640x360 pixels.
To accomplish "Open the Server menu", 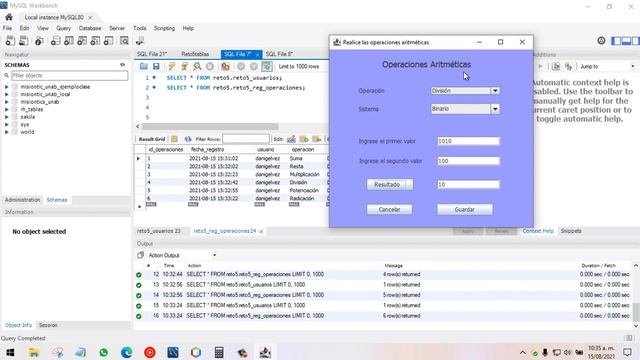I will [117, 28].
